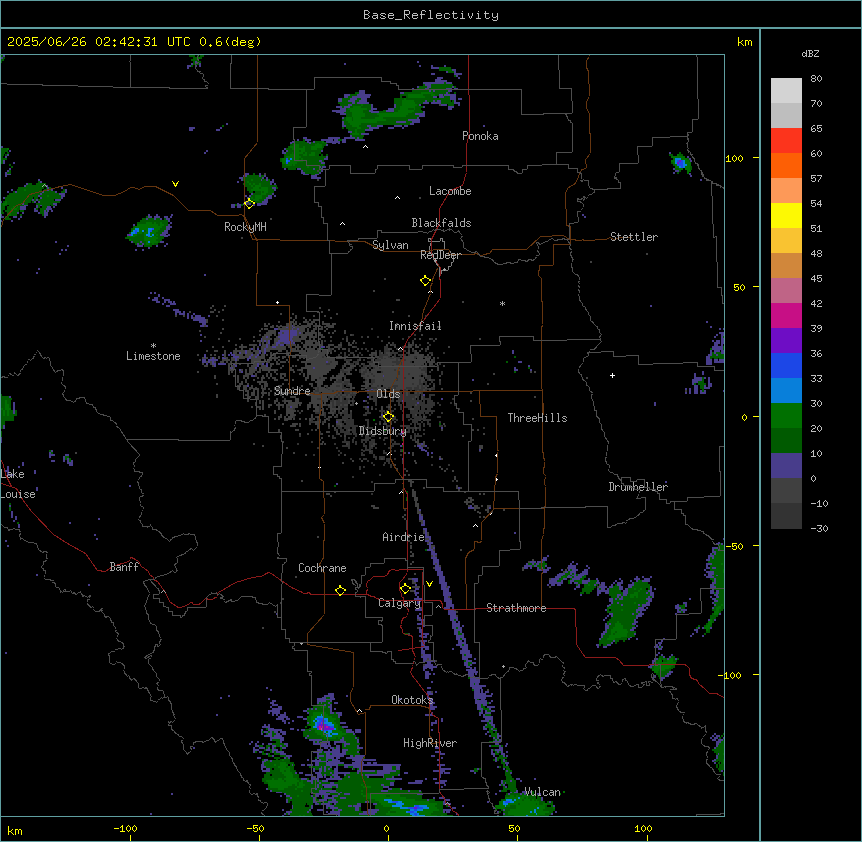The width and height of the screenshot is (862, 842).
Task: Select the yellow diamond marker below Cochrane
Action: pyautogui.click(x=340, y=590)
